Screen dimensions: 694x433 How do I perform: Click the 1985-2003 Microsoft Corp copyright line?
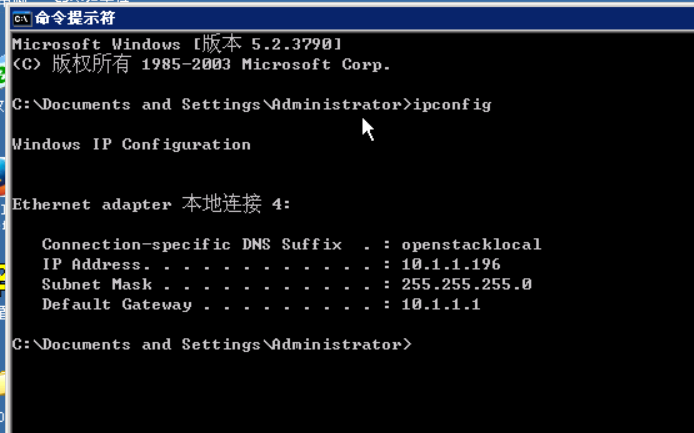(x=201, y=64)
